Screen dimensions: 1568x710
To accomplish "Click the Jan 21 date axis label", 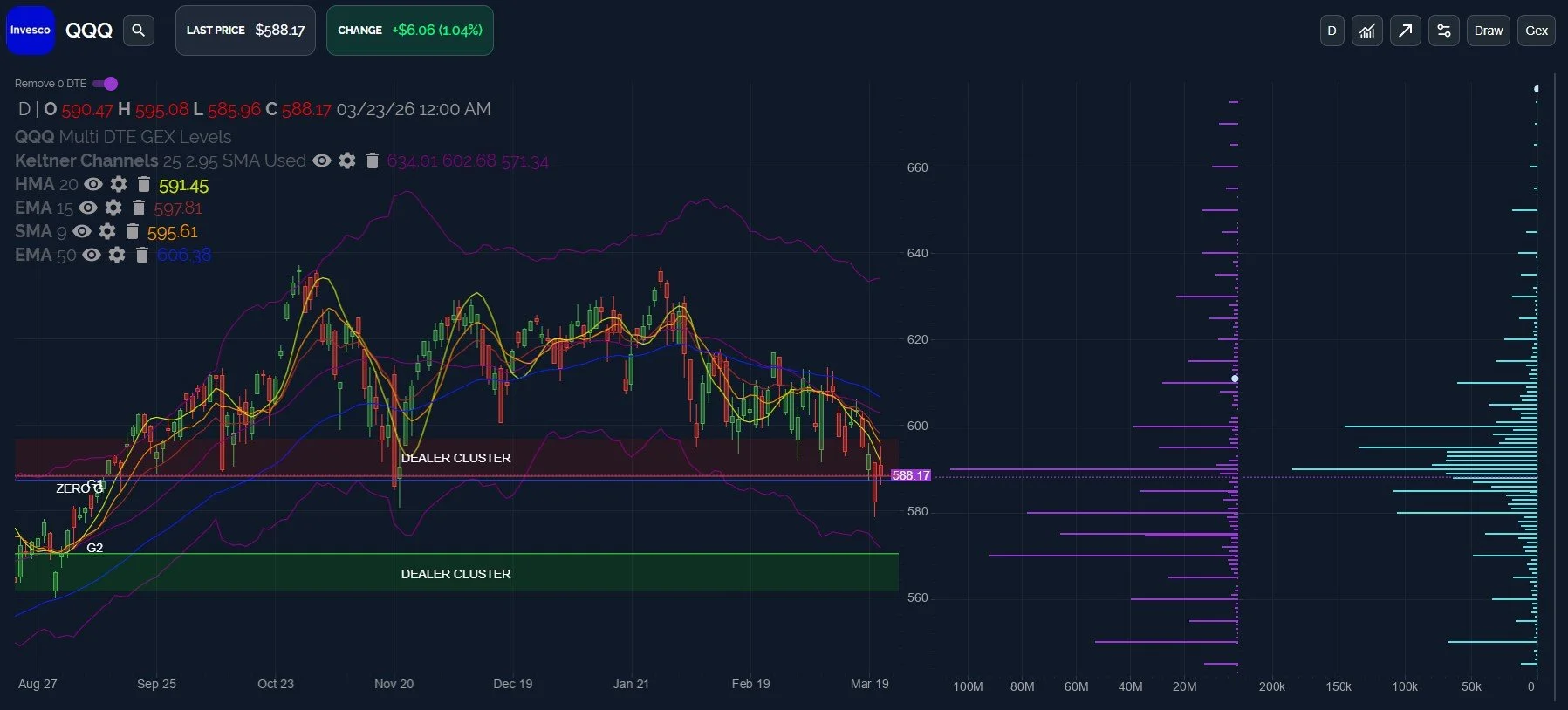I will (x=631, y=684).
